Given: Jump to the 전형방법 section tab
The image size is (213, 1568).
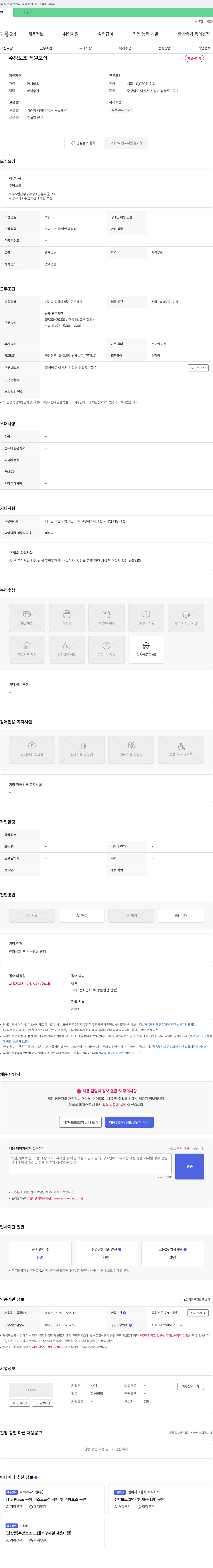Looking at the screenshot, I should pyautogui.click(x=165, y=48).
